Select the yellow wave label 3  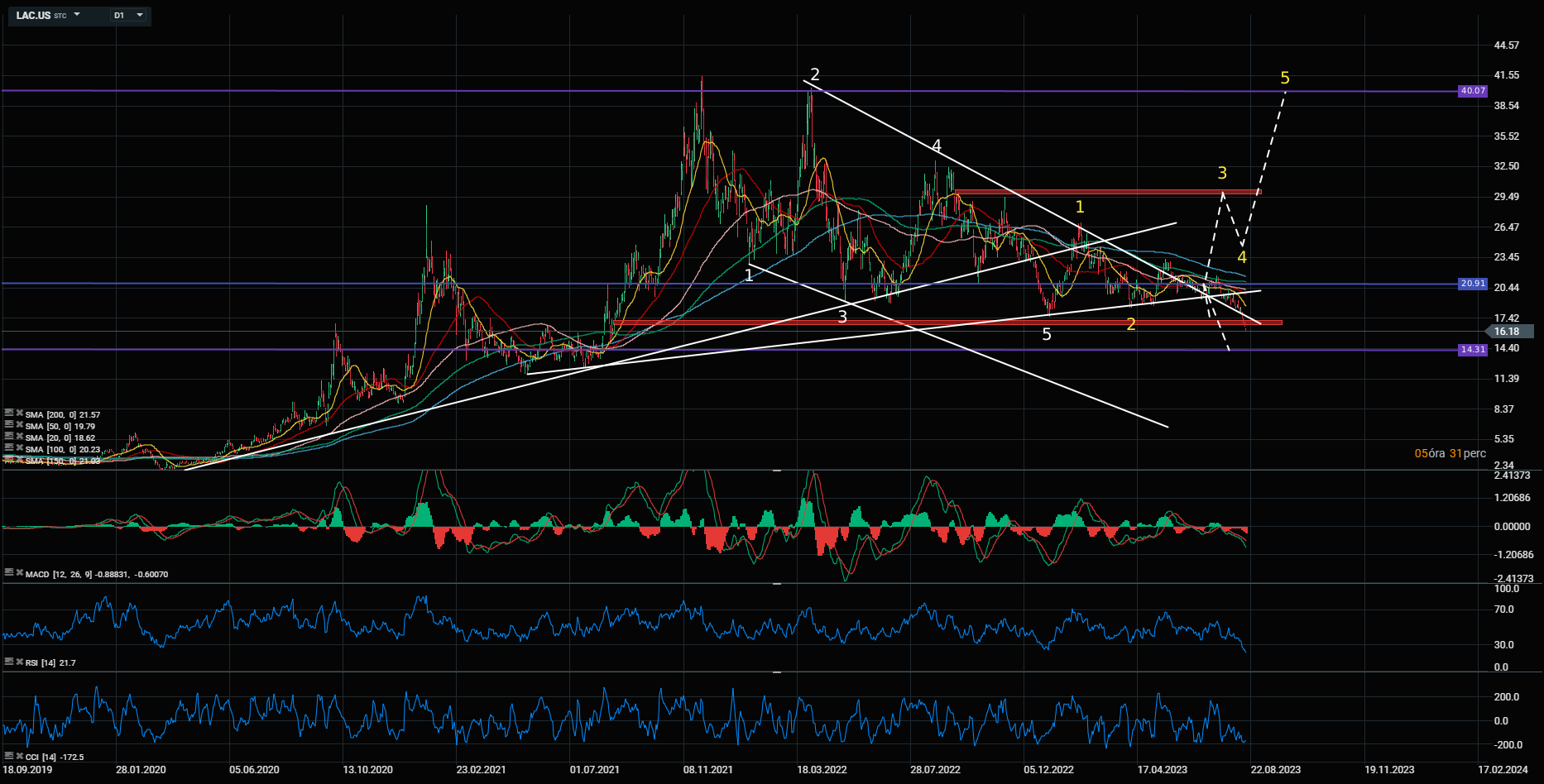point(1222,173)
